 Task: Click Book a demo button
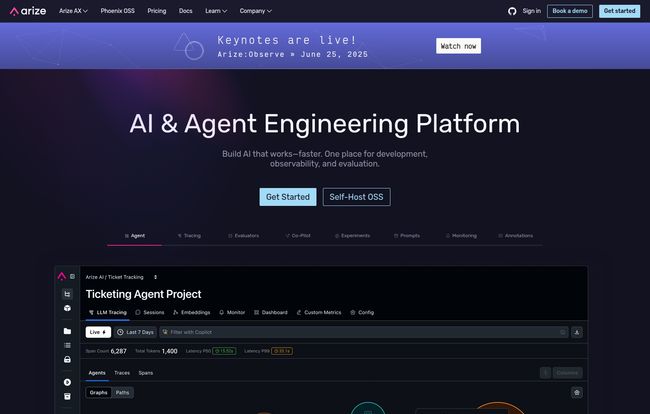point(570,11)
